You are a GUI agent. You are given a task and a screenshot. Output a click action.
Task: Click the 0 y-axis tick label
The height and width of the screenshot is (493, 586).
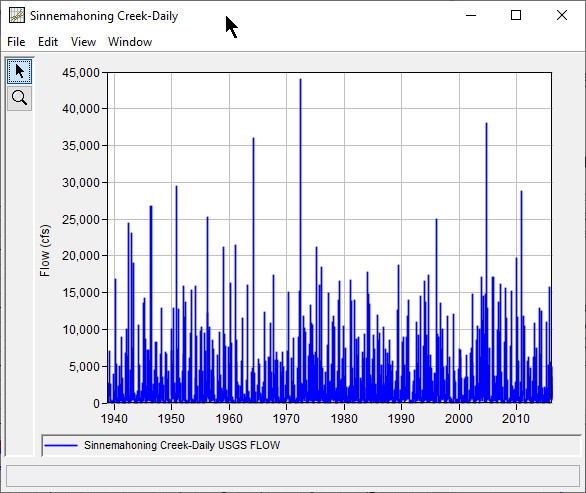97,403
